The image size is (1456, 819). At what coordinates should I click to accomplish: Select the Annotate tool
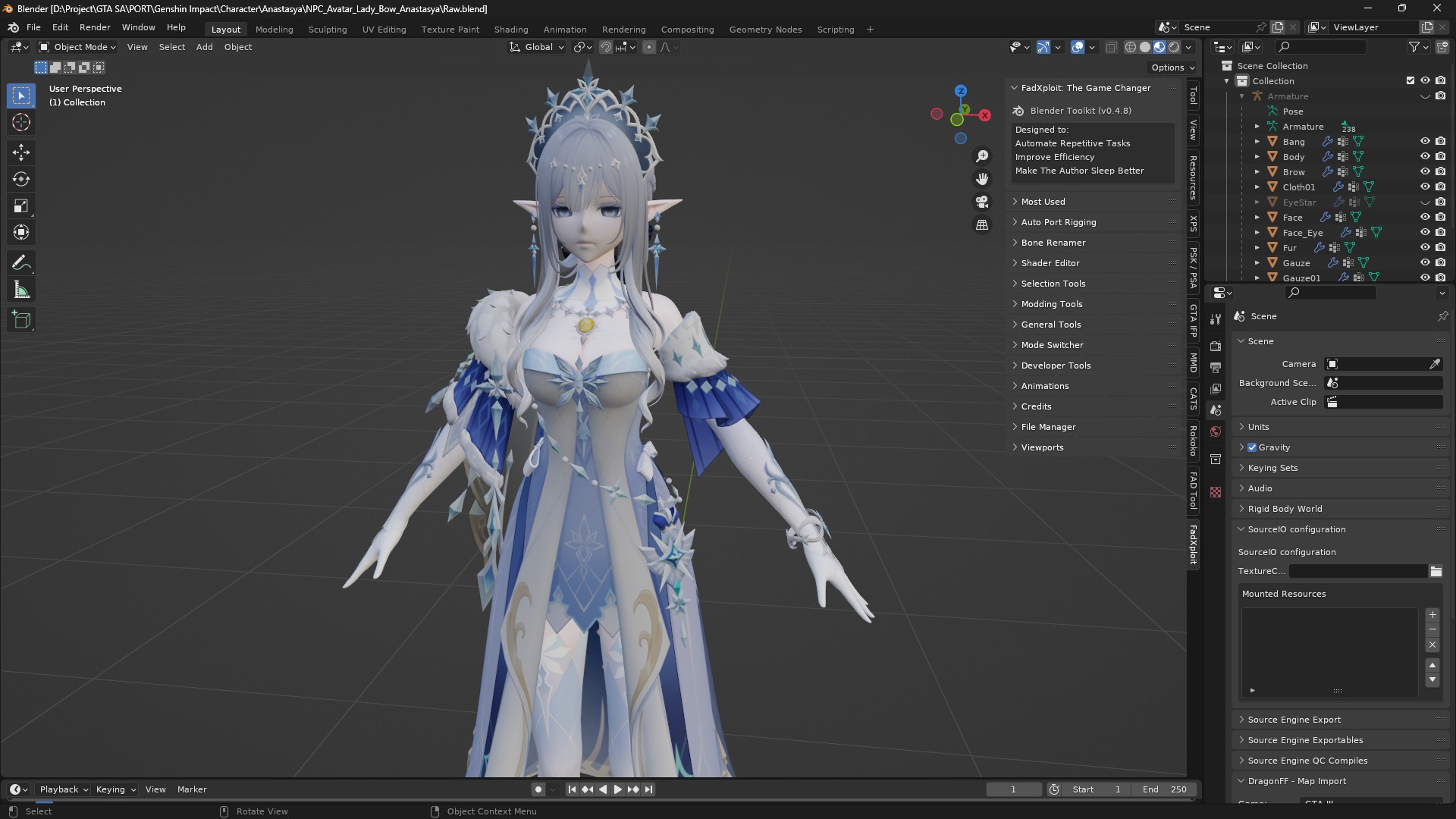tap(21, 263)
